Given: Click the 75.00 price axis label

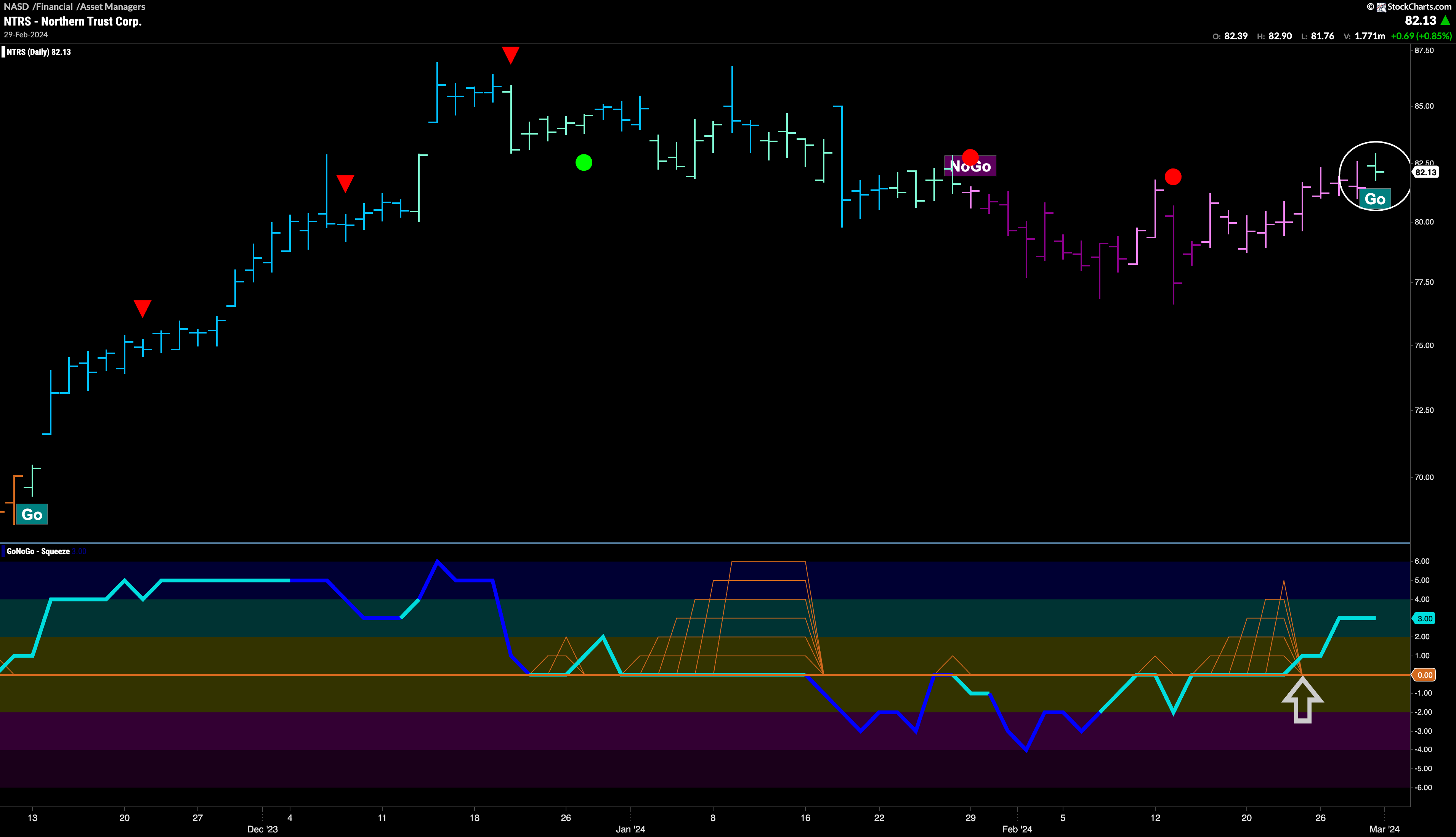Looking at the screenshot, I should pyautogui.click(x=1424, y=345).
